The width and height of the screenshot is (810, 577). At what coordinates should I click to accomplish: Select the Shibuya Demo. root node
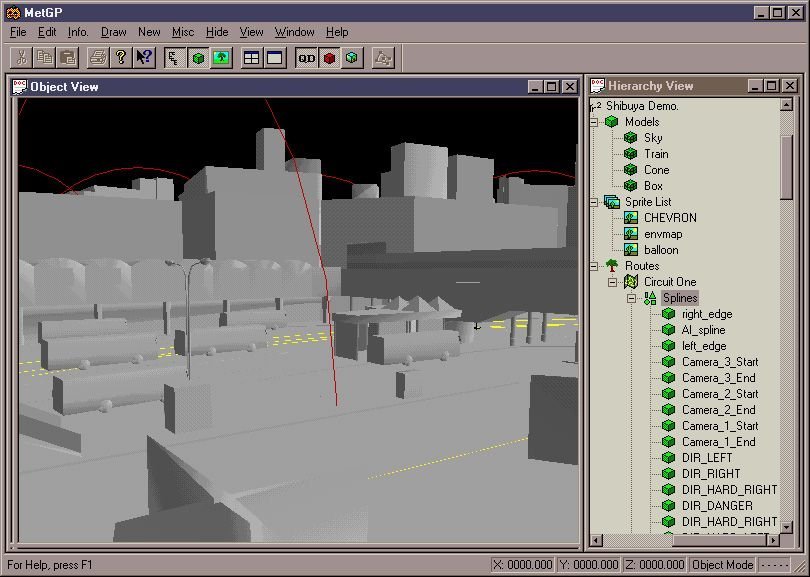click(x=642, y=106)
